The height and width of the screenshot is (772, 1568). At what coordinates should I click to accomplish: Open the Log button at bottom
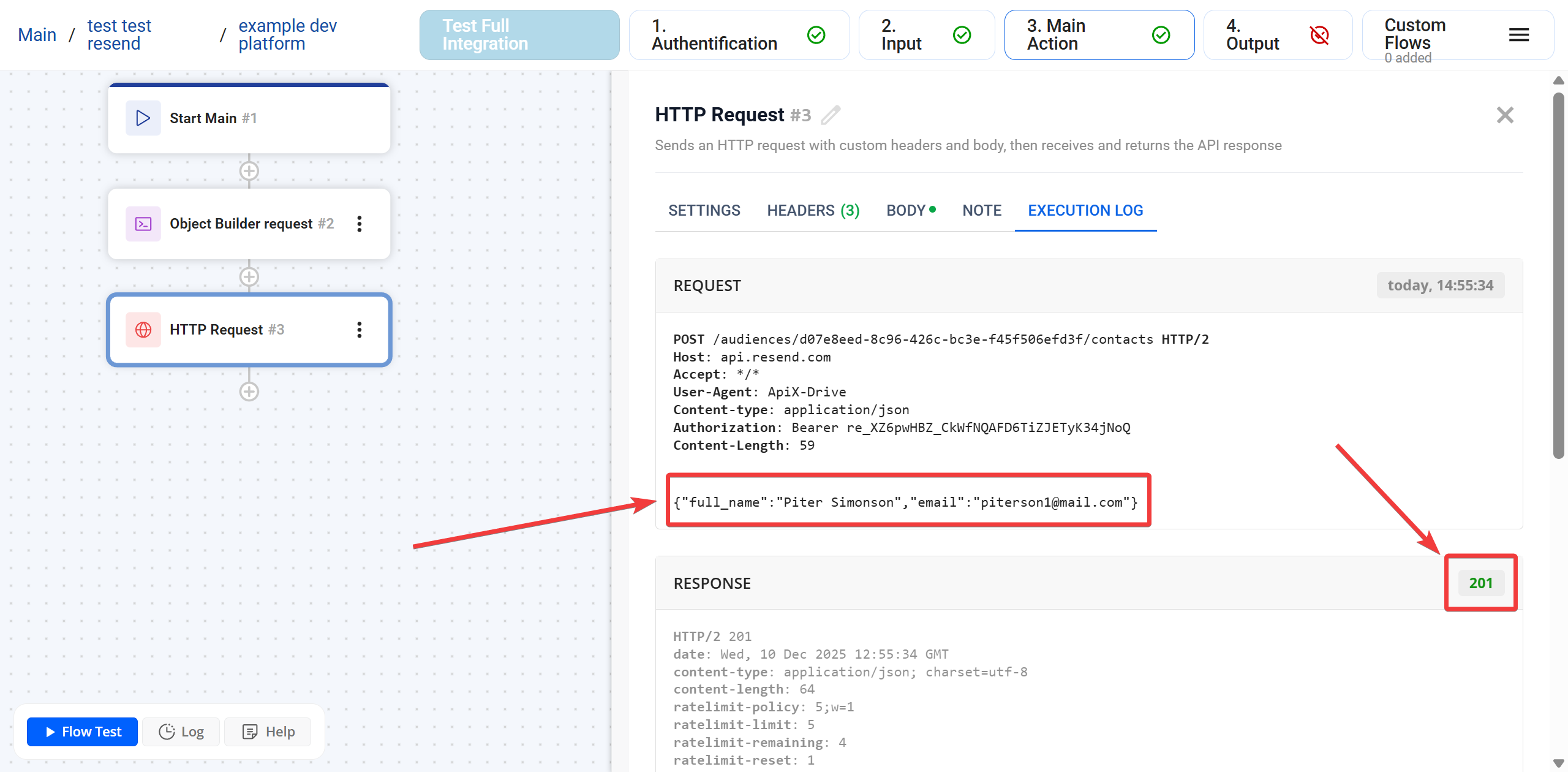pos(181,732)
